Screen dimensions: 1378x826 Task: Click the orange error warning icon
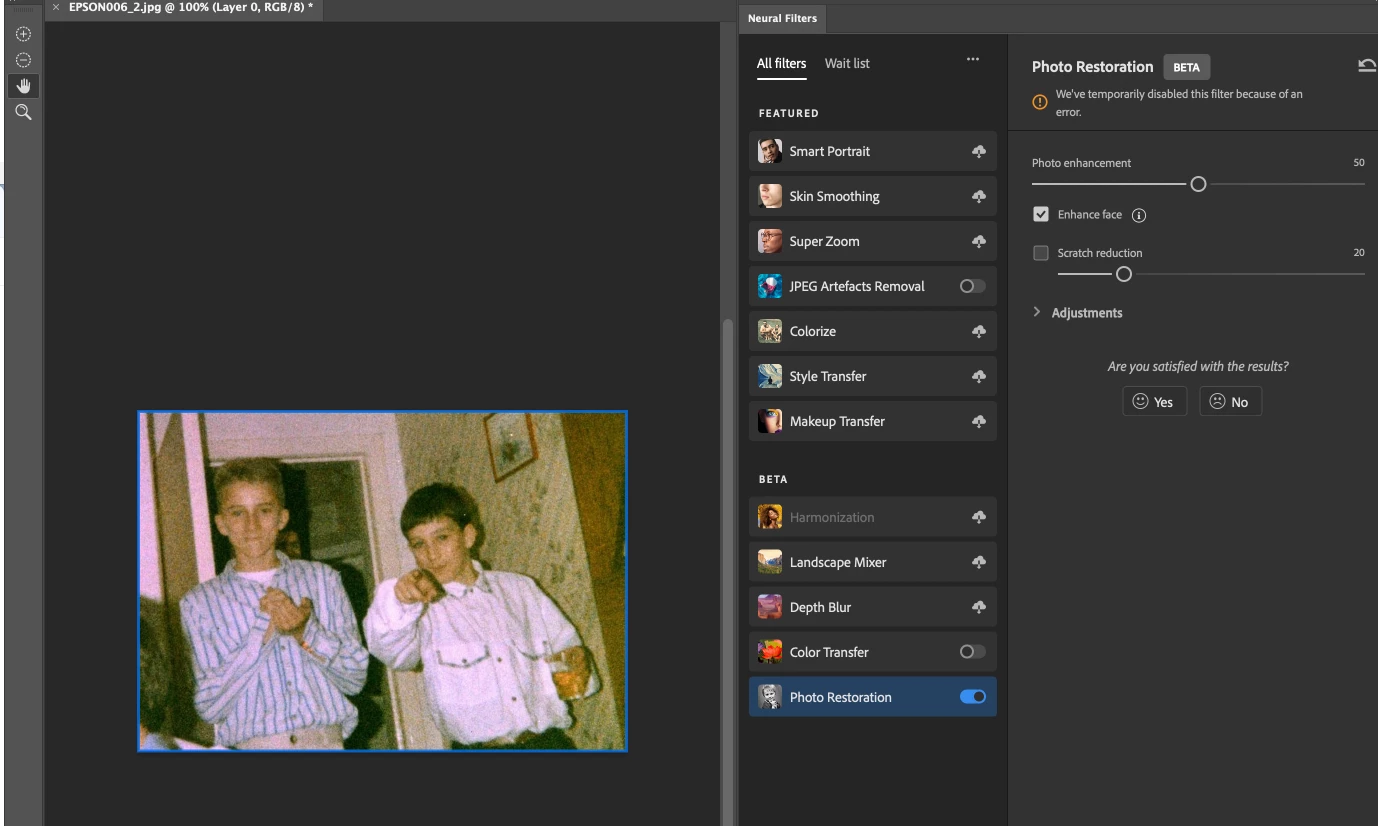click(1040, 102)
